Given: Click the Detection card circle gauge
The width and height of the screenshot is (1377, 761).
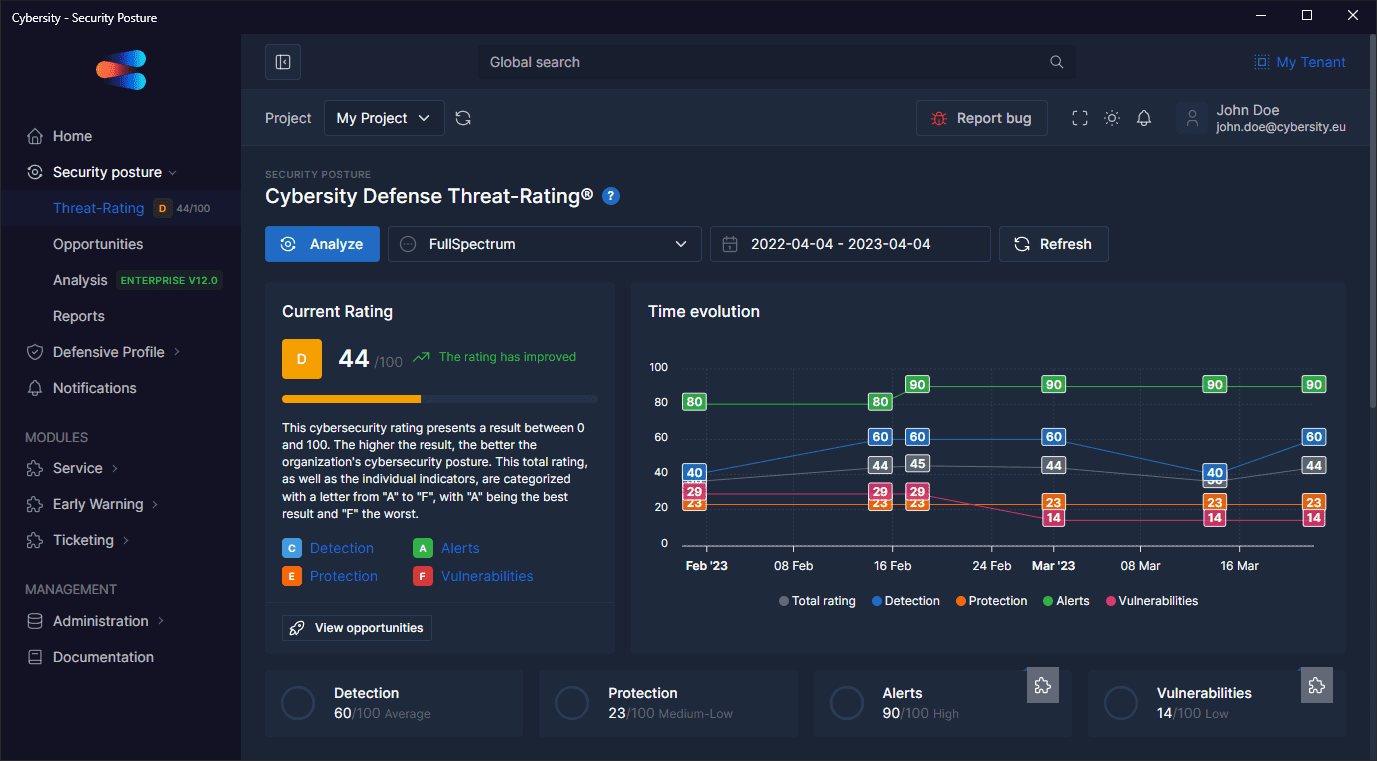Looking at the screenshot, I should coord(298,703).
